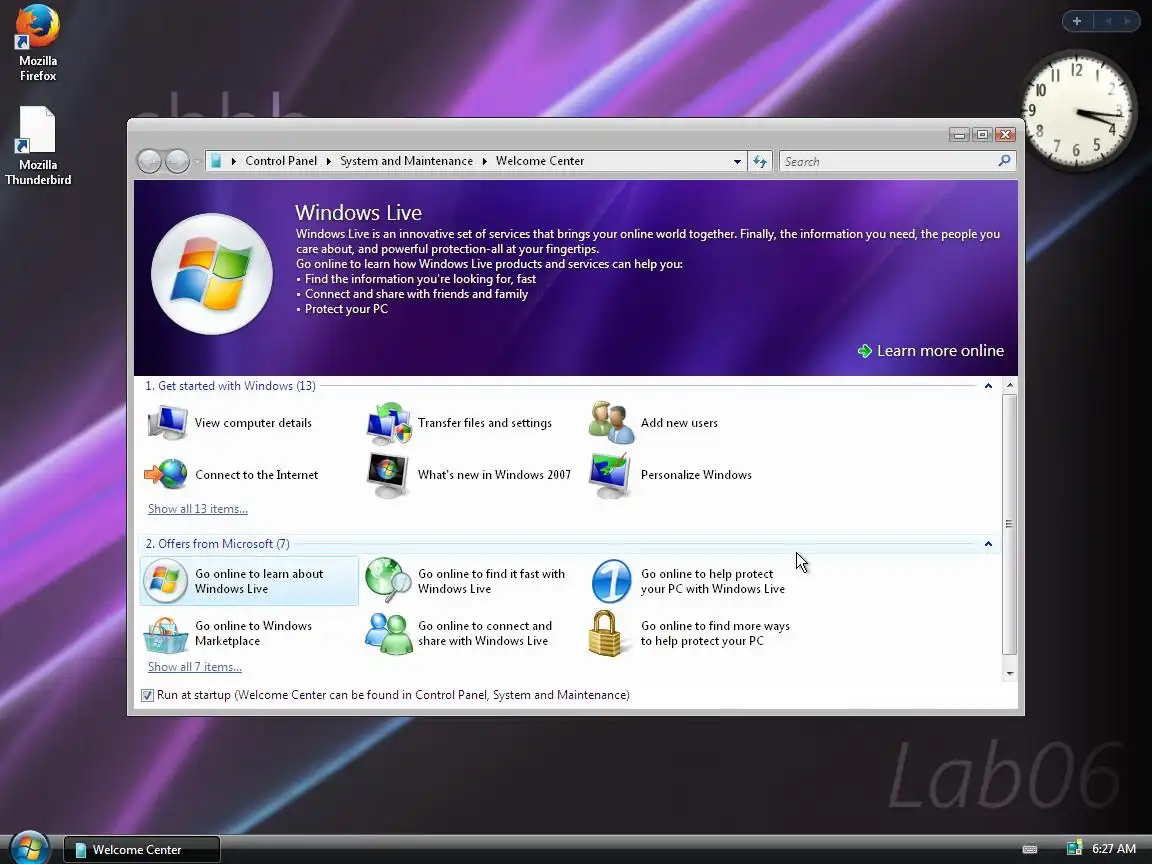
Task: Click the Get started with Windows (13) heading
Action: tap(230, 386)
